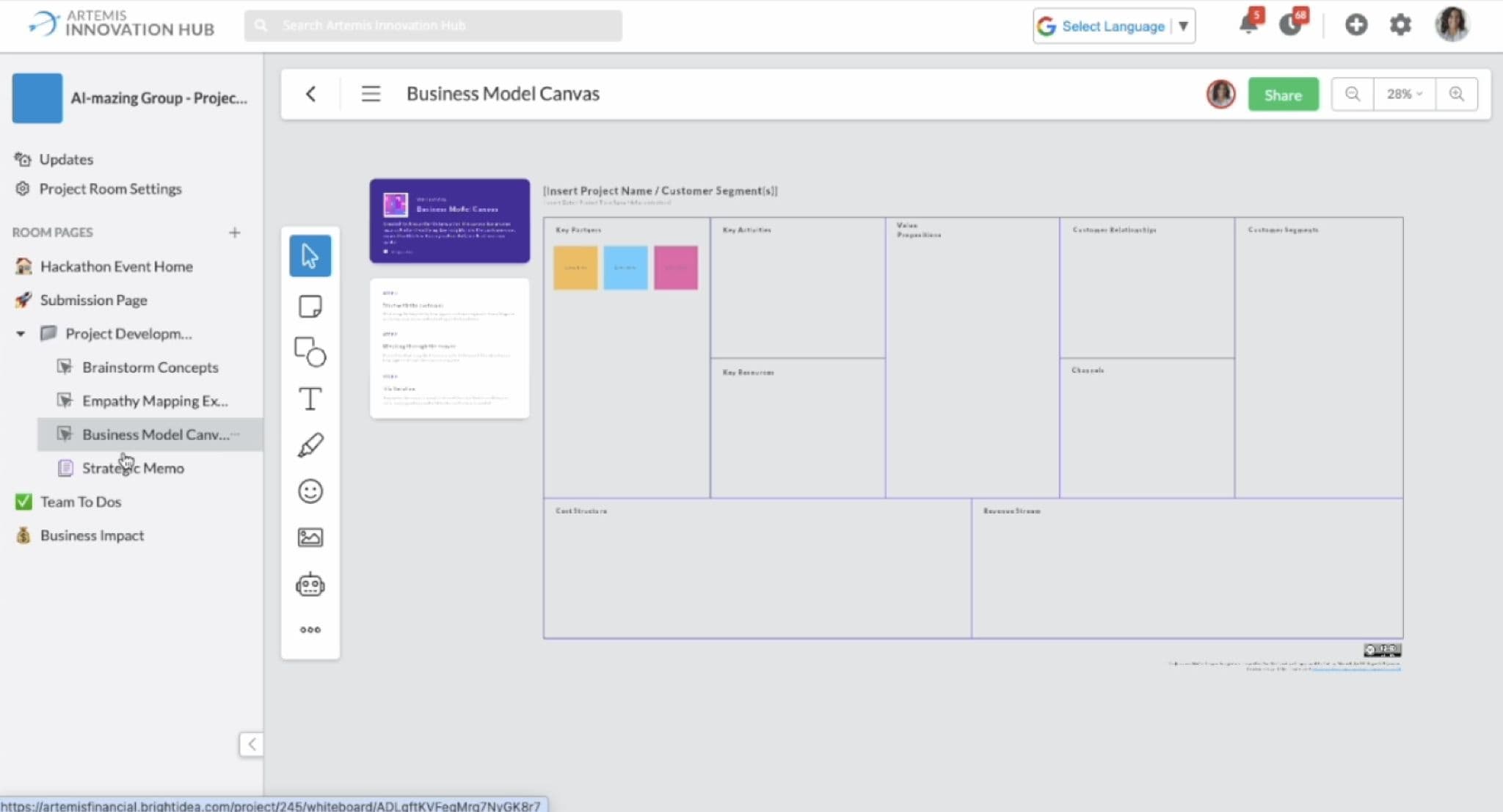Click the Key Resources label

point(749,373)
